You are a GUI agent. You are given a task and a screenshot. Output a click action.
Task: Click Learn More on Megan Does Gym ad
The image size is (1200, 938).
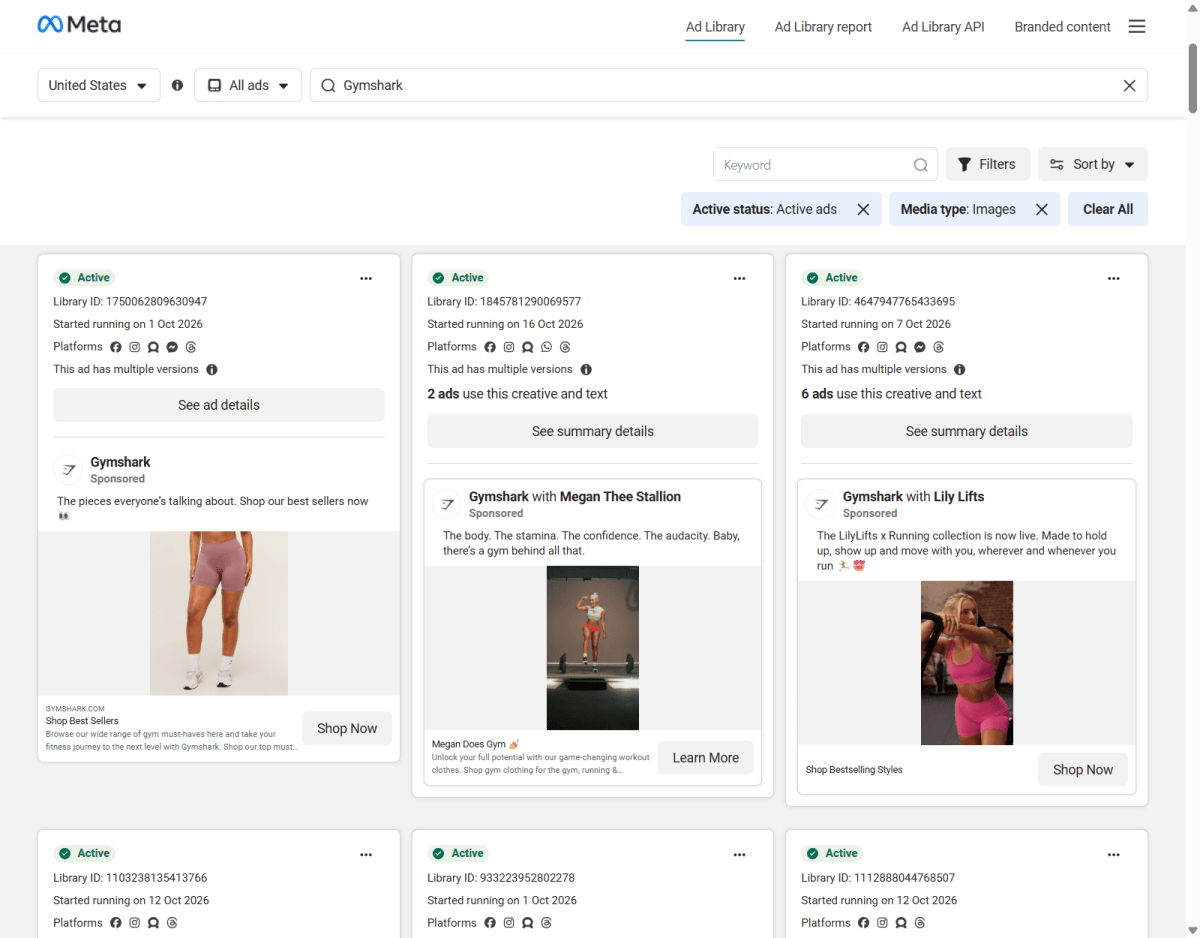[x=706, y=757]
